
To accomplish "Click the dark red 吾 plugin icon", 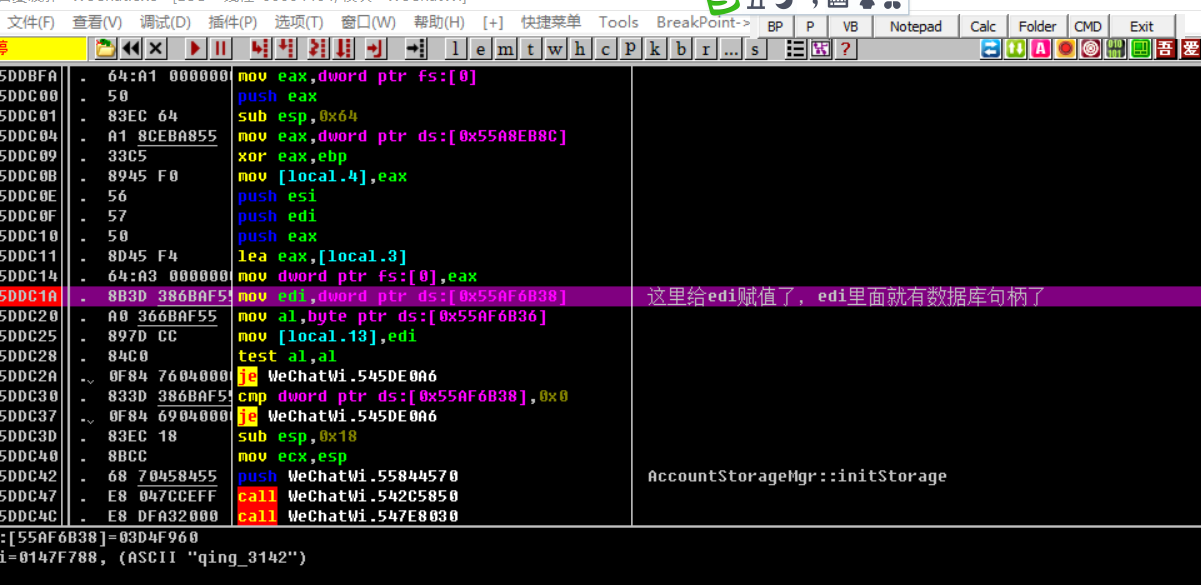I will pyautogui.click(x=1166, y=48).
